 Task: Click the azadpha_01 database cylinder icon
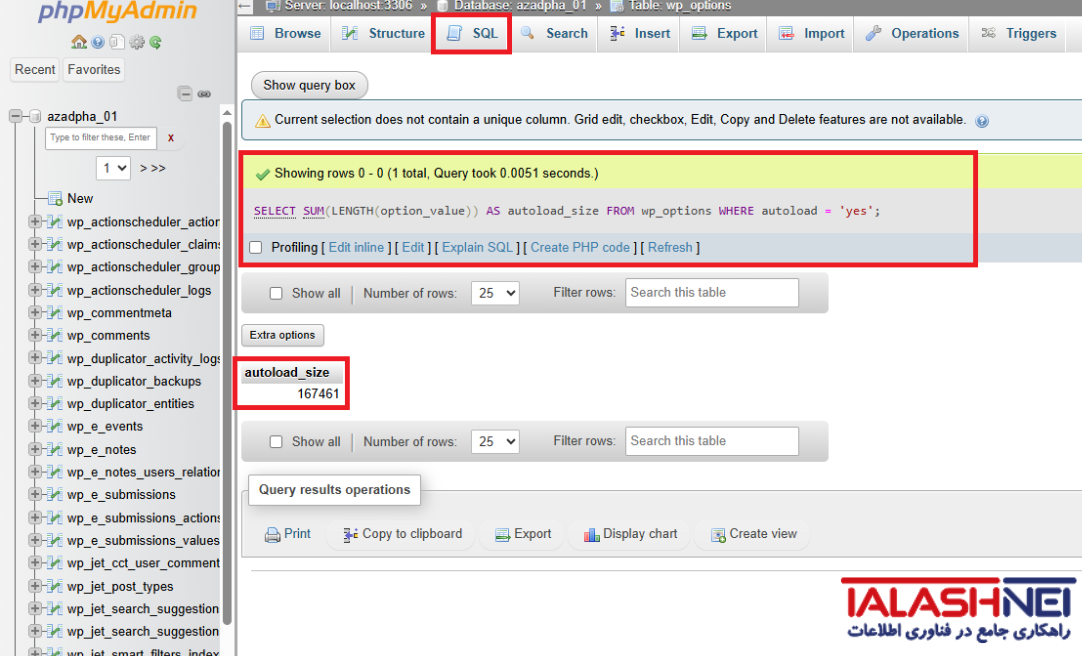35,116
